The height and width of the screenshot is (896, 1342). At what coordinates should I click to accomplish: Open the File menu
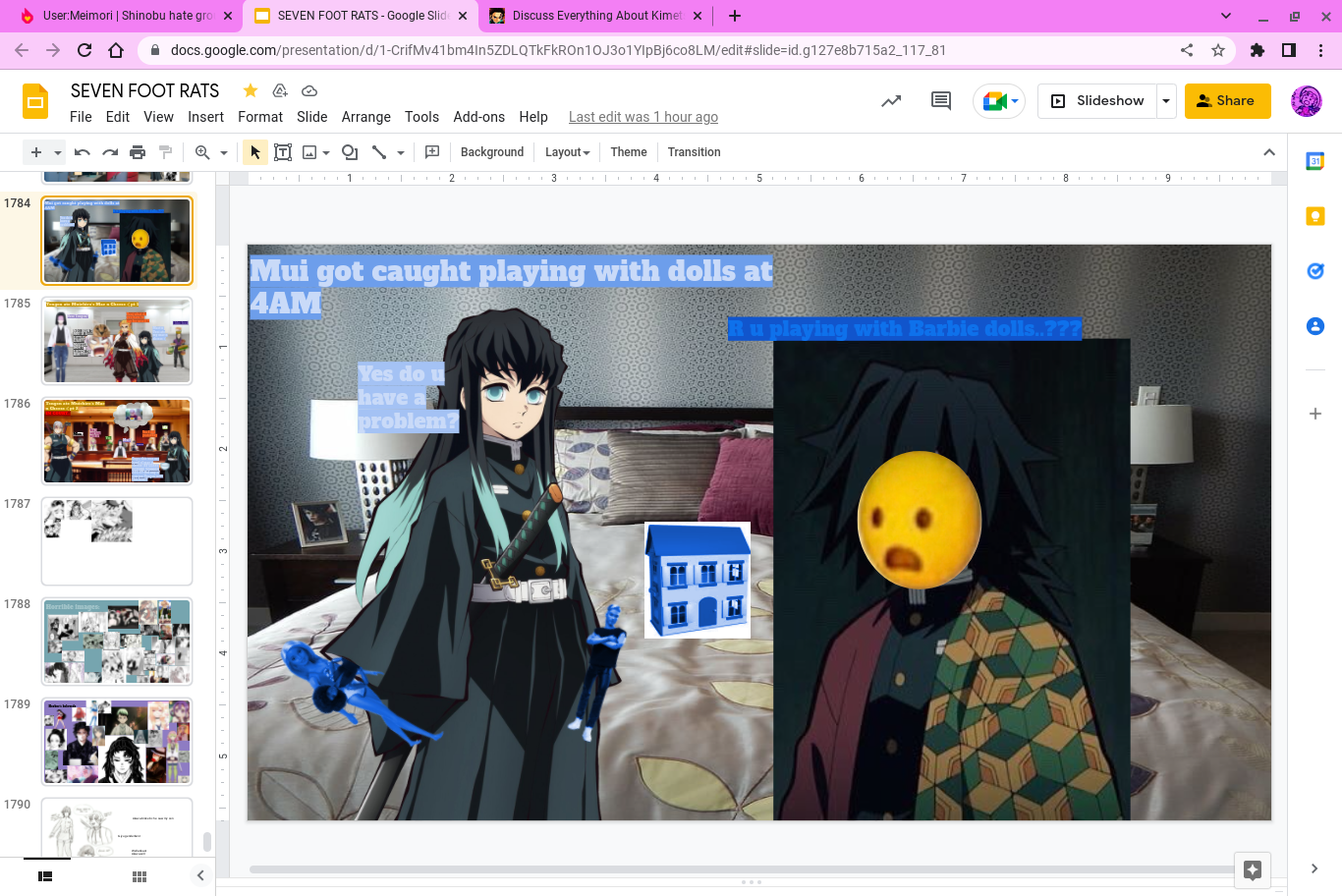(x=81, y=117)
